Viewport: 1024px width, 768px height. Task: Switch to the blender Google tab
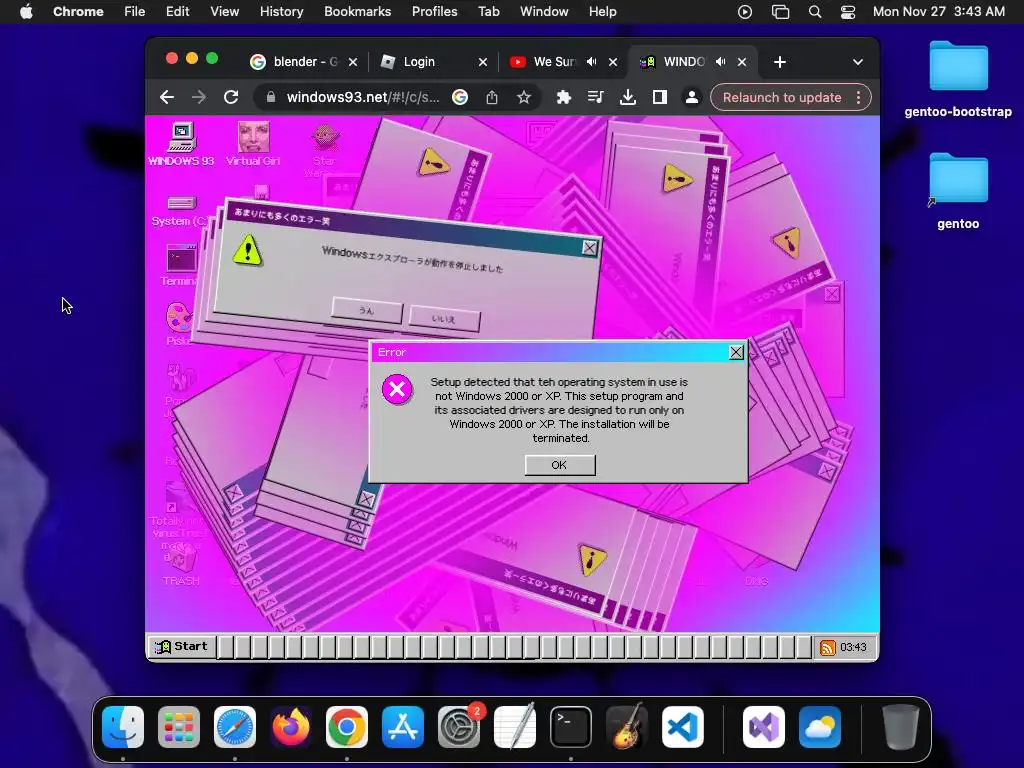point(304,61)
